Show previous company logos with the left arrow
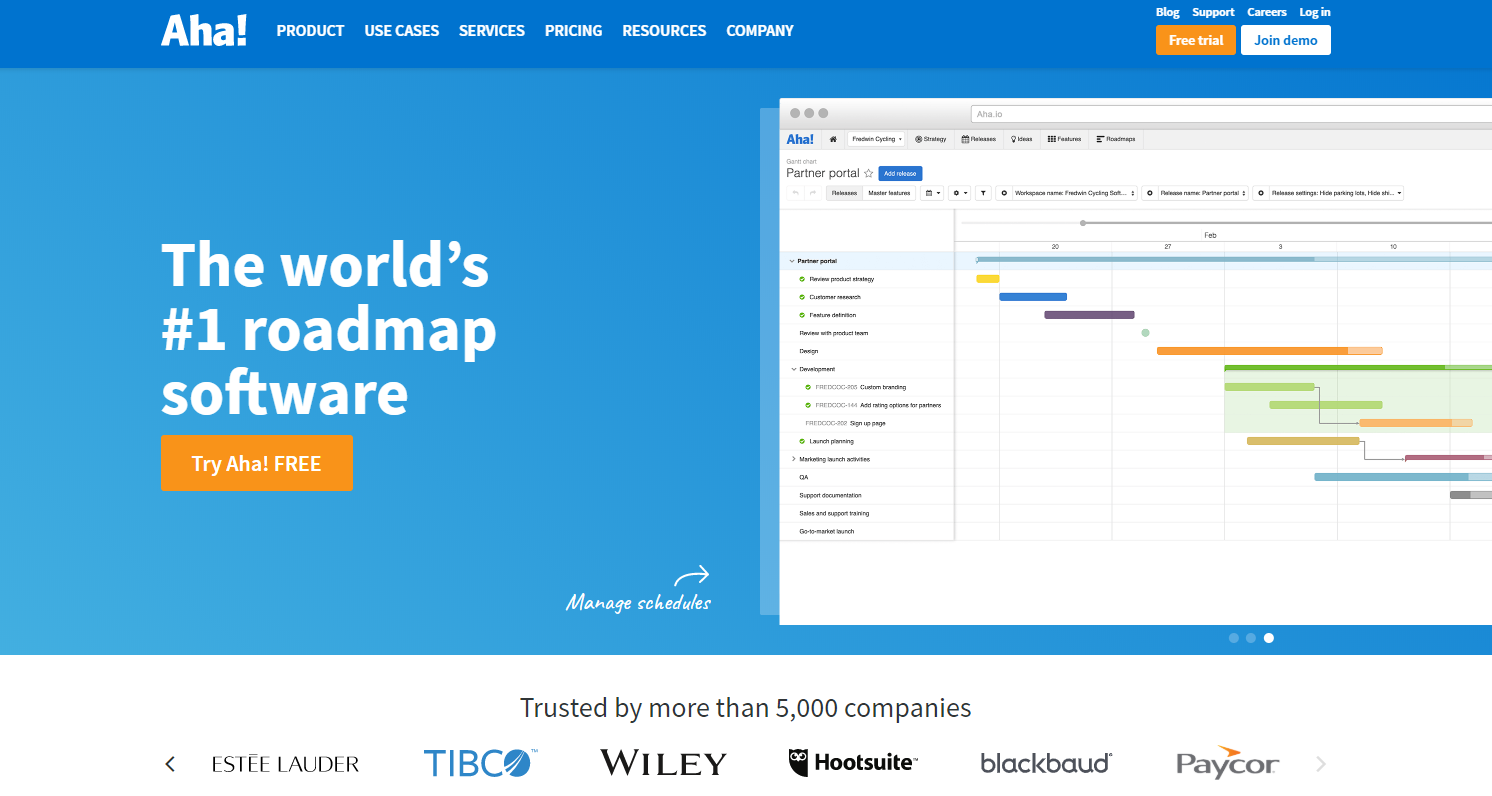The height and width of the screenshot is (796, 1492). 170,764
